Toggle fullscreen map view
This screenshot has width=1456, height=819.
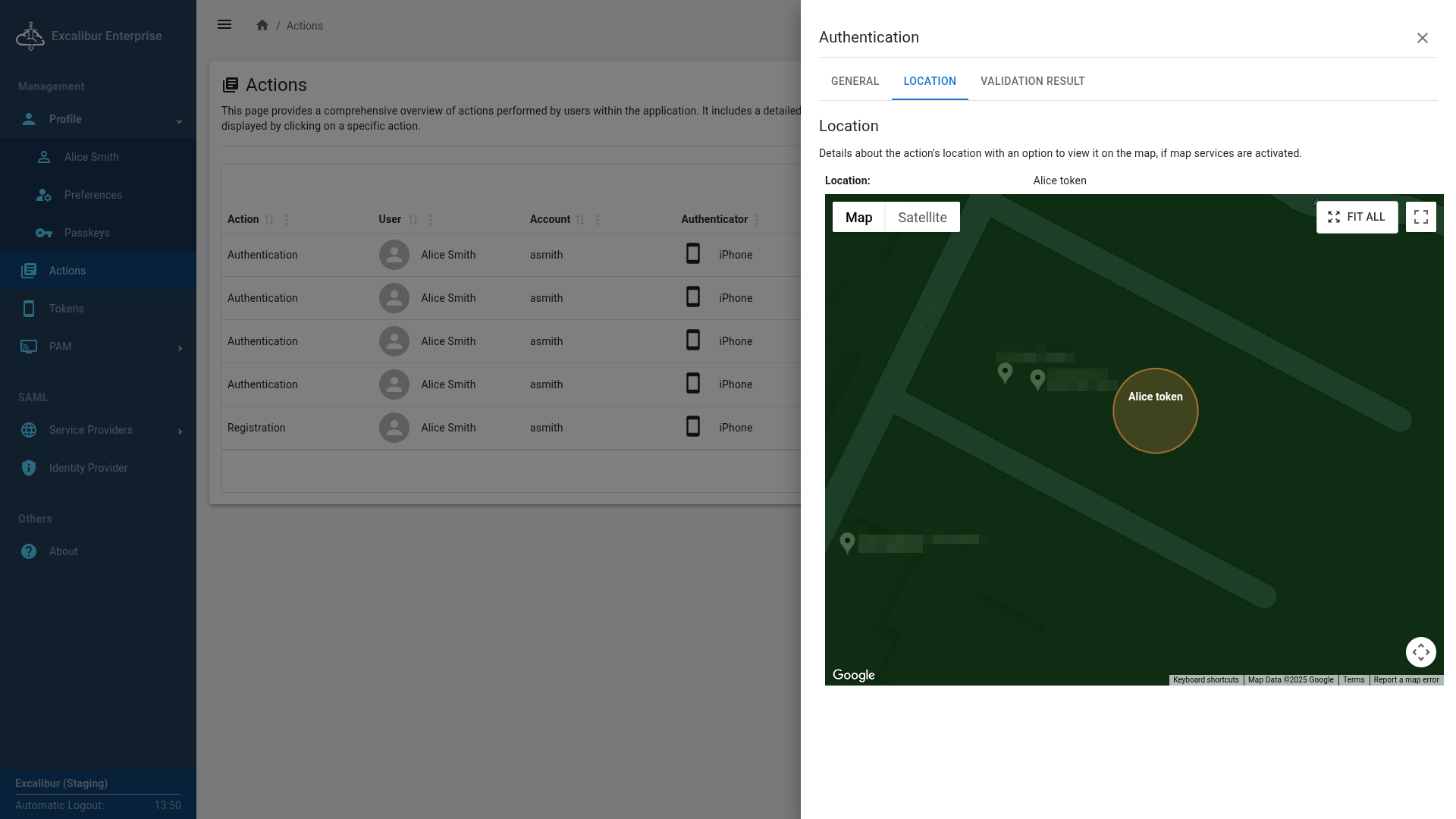pyautogui.click(x=1420, y=217)
